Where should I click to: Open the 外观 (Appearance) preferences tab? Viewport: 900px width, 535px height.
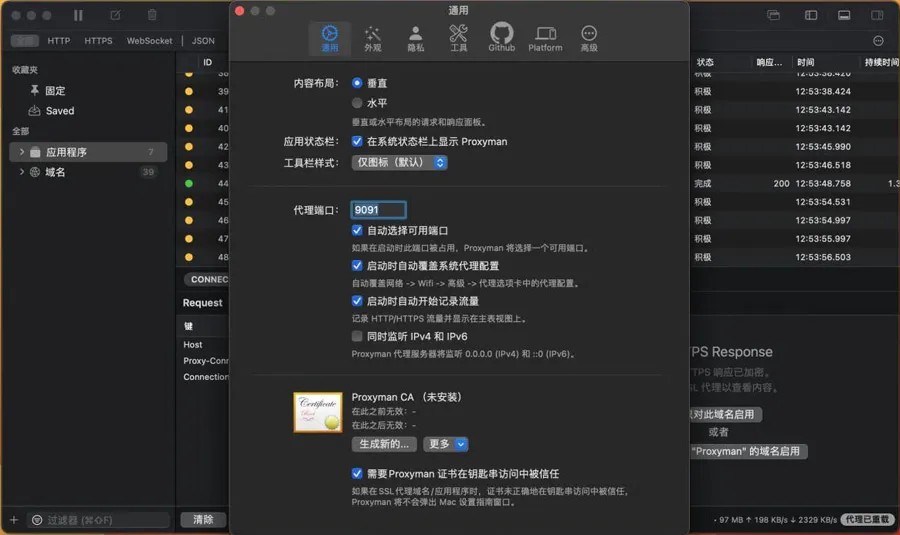[372, 39]
